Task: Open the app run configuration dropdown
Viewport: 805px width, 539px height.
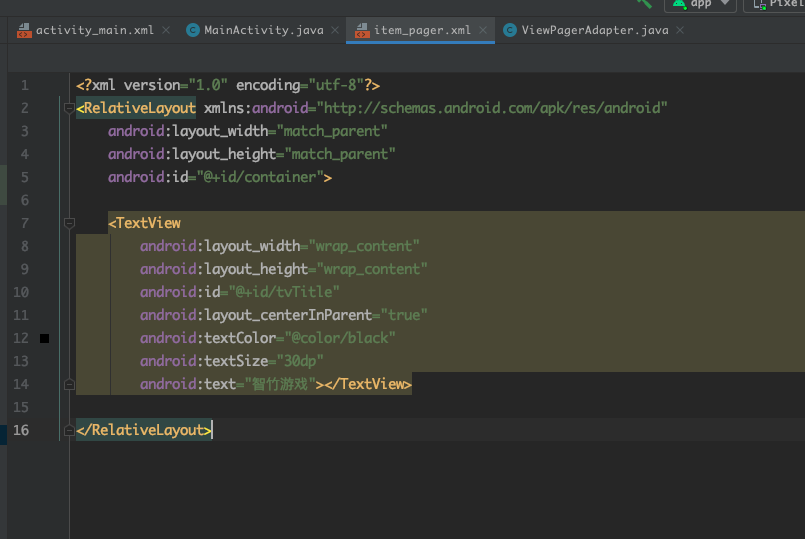Action: click(701, 4)
